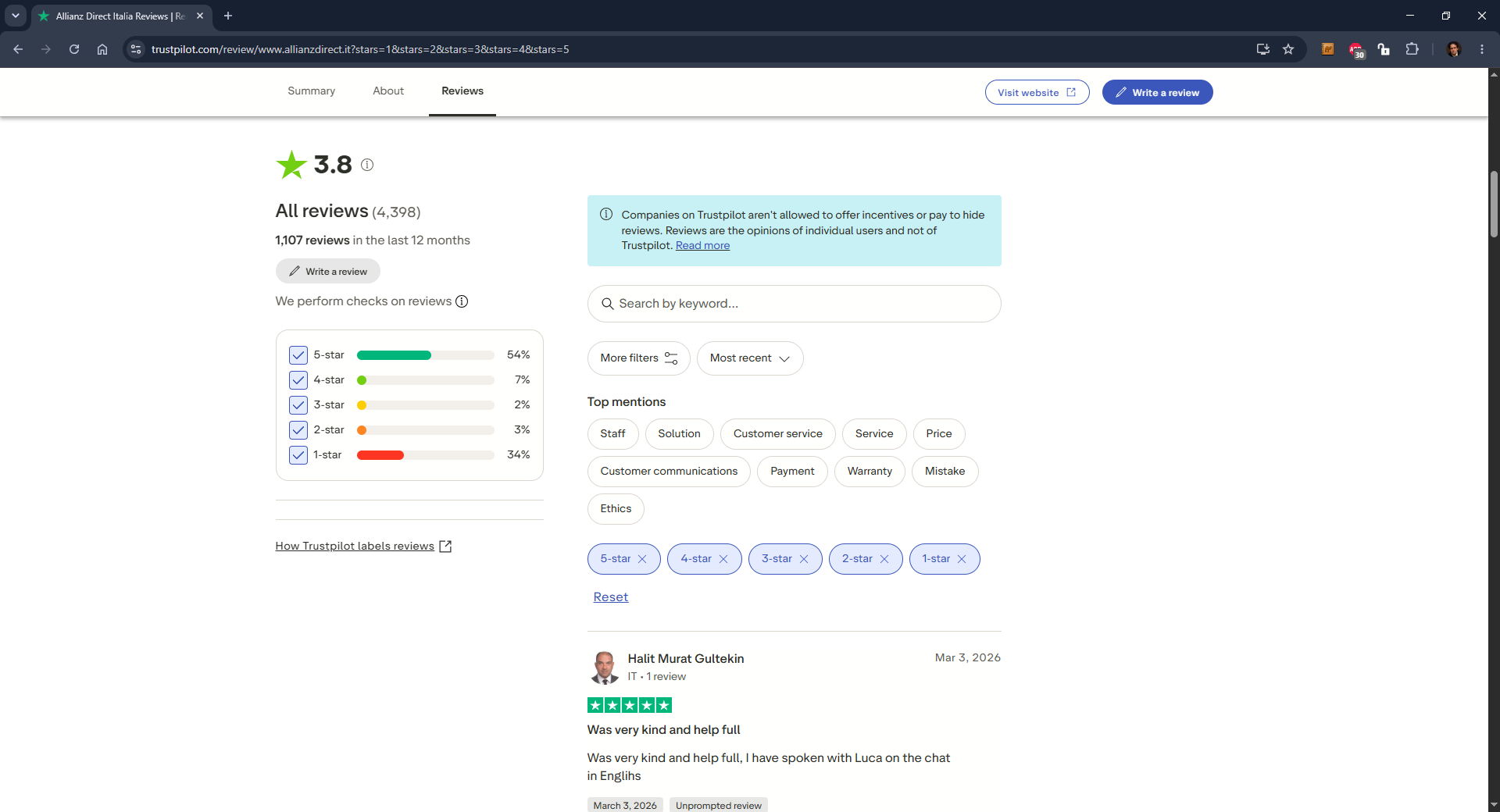Uncheck the 4-star checkbox
The width and height of the screenshot is (1500, 812).
click(298, 380)
